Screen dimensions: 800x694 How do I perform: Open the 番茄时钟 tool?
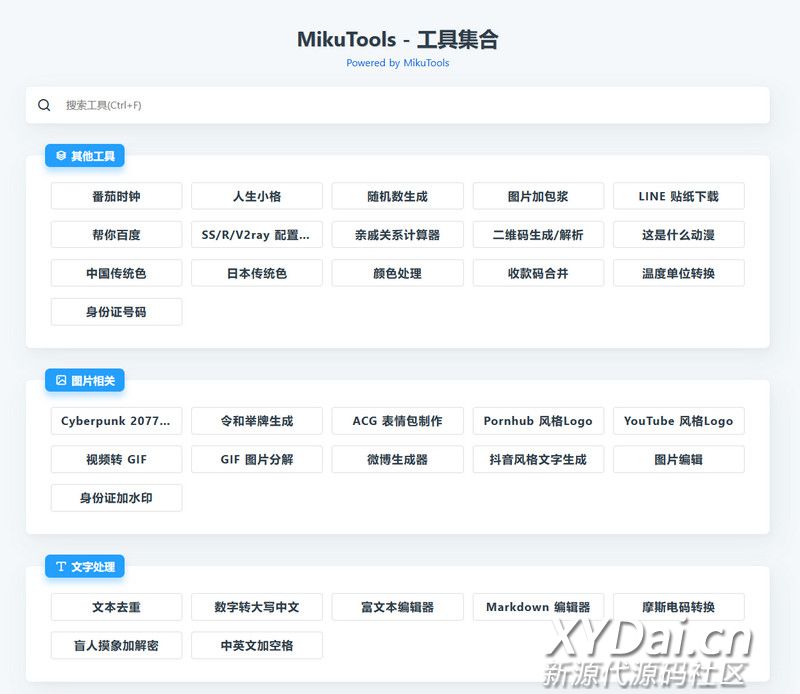116,196
